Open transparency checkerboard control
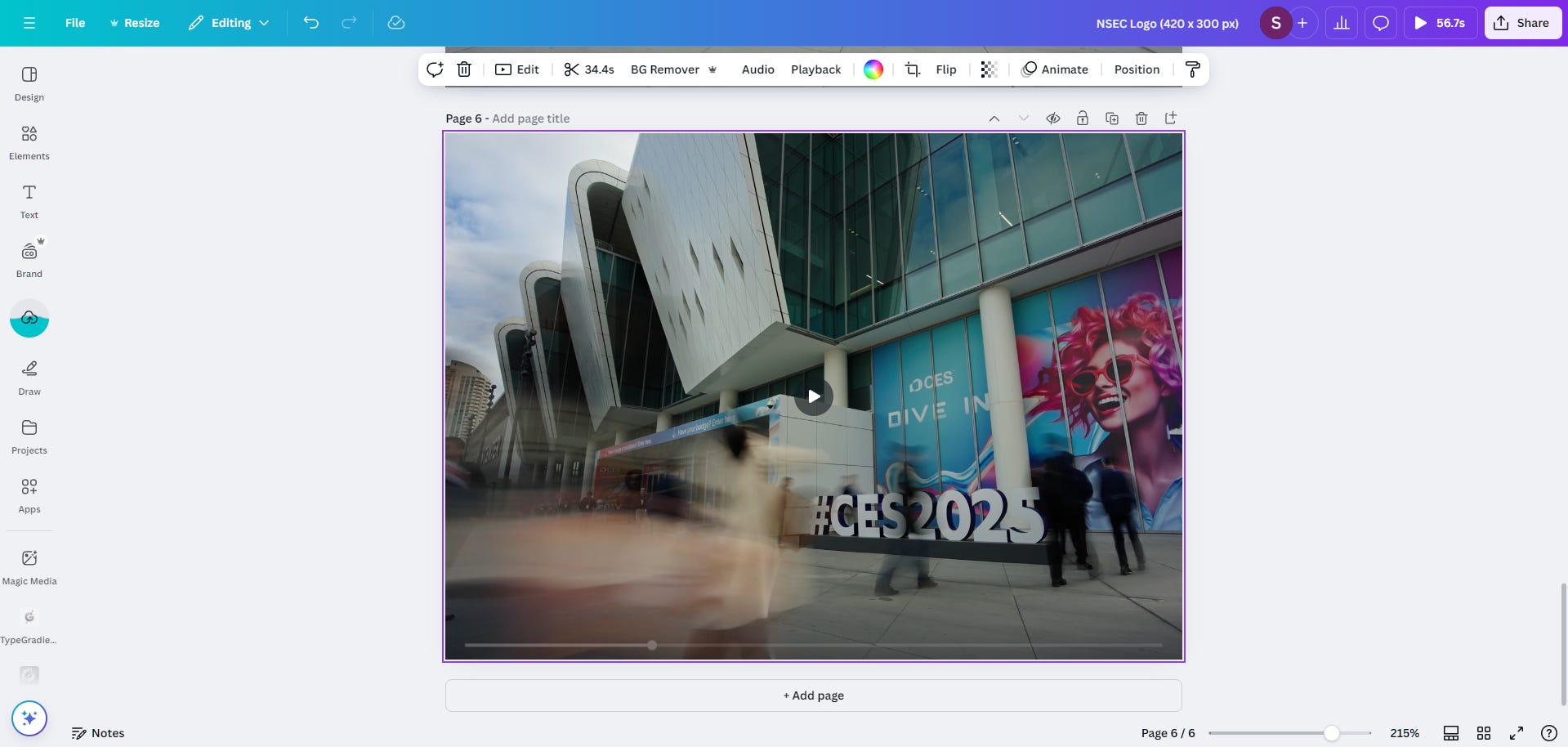Viewport: 1568px width, 747px height. click(989, 69)
